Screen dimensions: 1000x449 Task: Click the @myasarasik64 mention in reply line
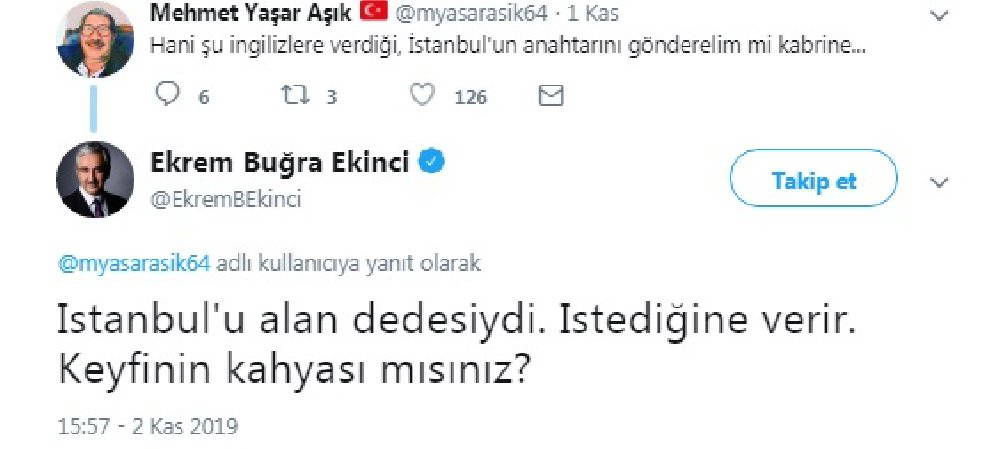coord(135,264)
